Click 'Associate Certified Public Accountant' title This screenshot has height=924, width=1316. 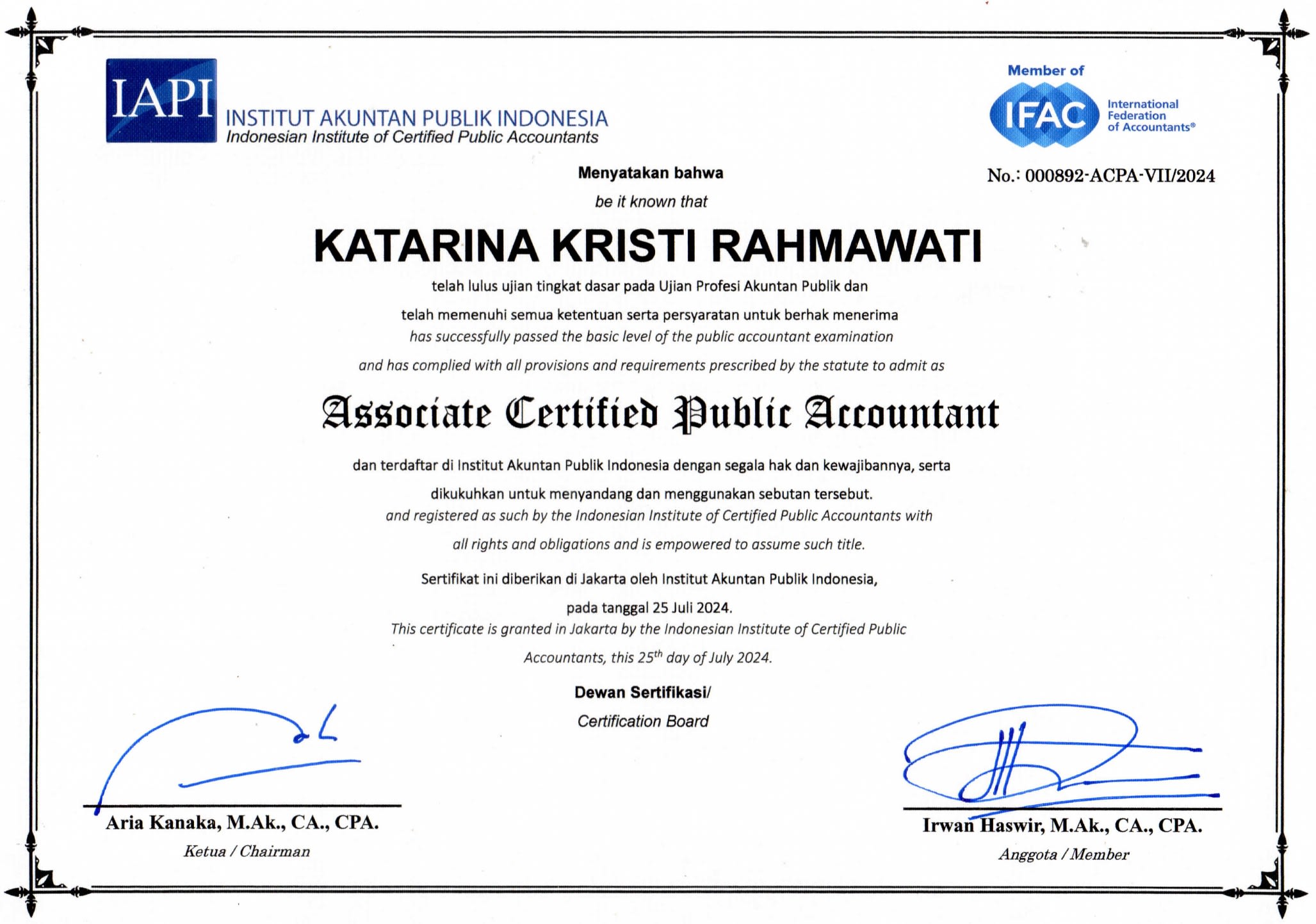click(660, 414)
